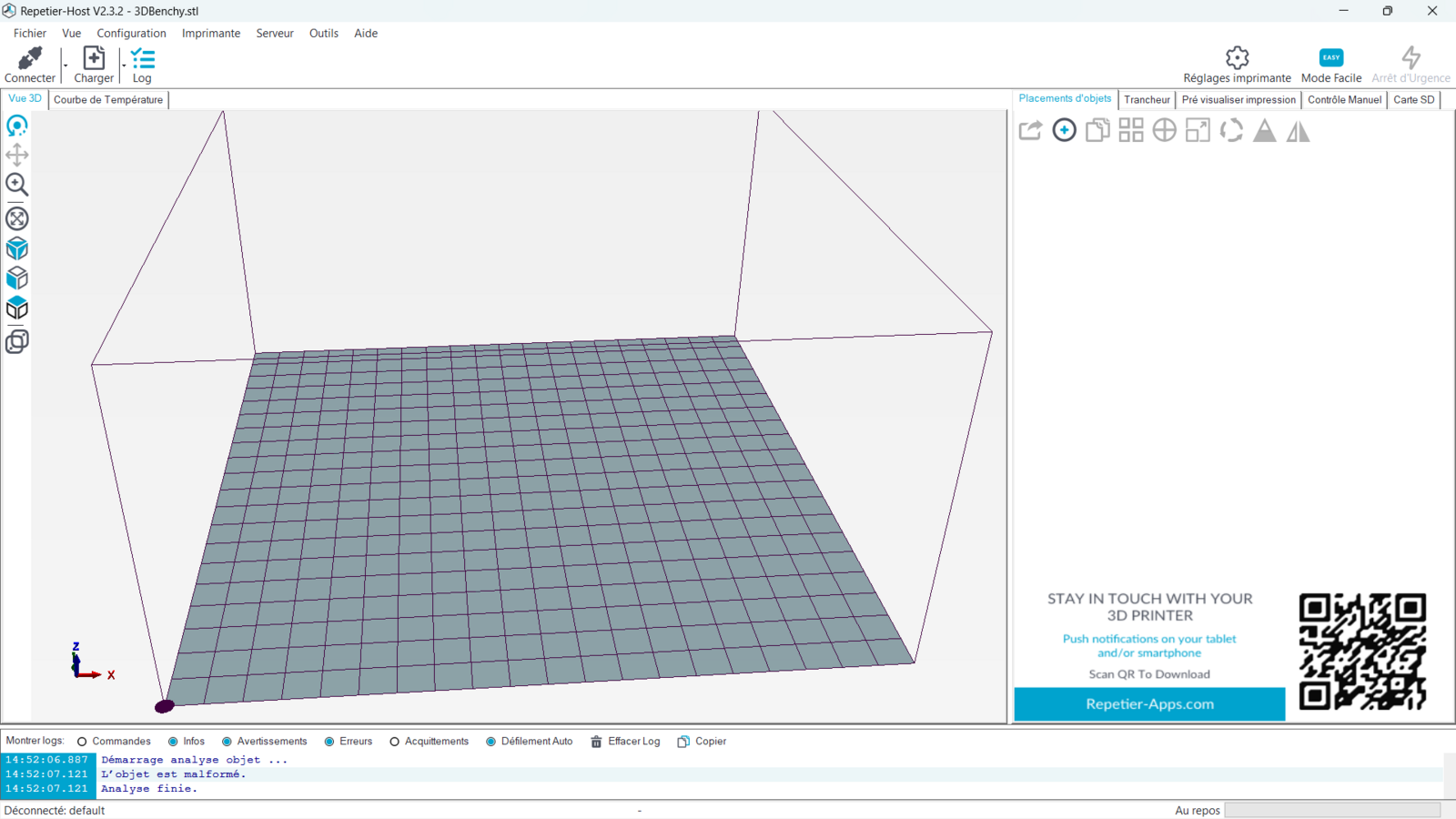The image size is (1456, 819).
Task: Click the QR code image
Action: click(1362, 652)
